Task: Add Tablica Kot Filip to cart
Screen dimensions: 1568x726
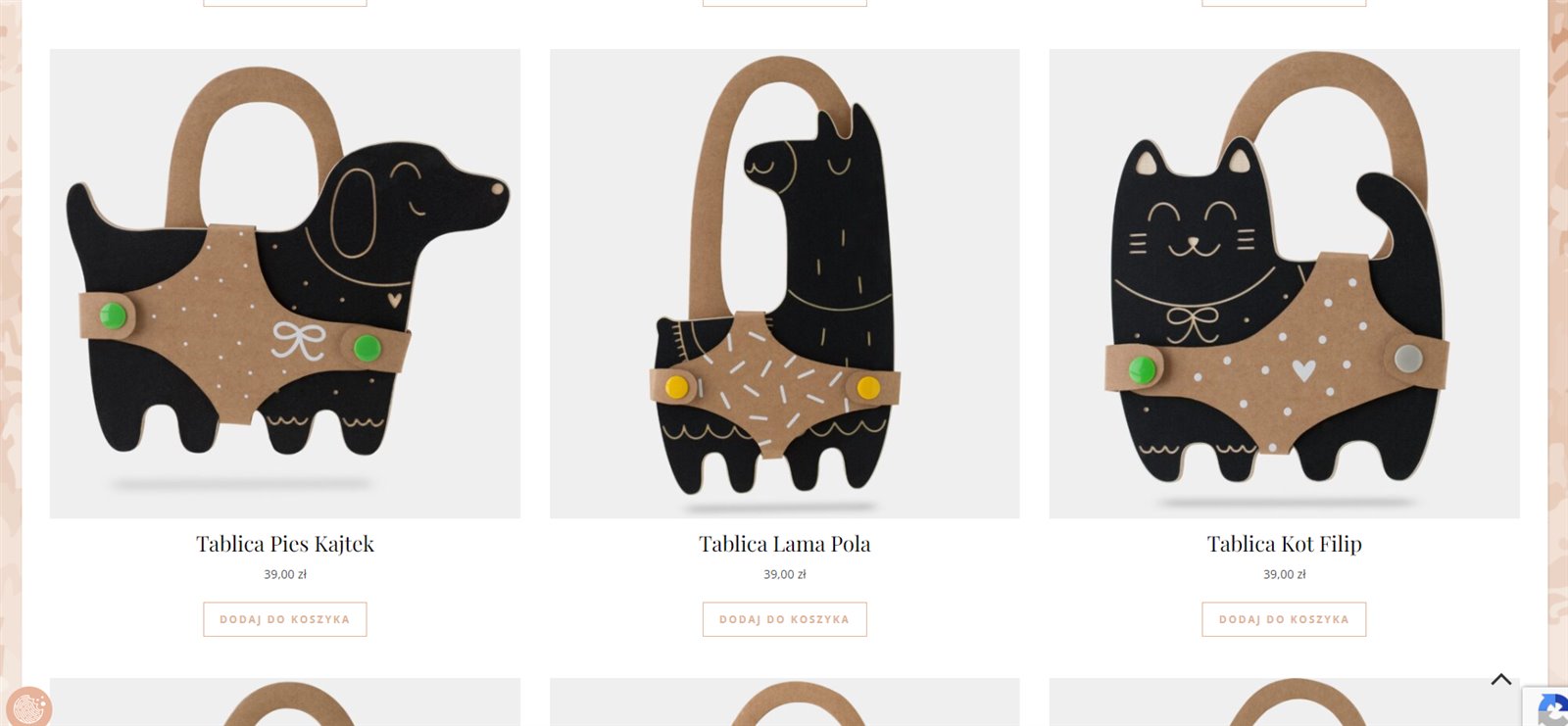Action: (1284, 619)
